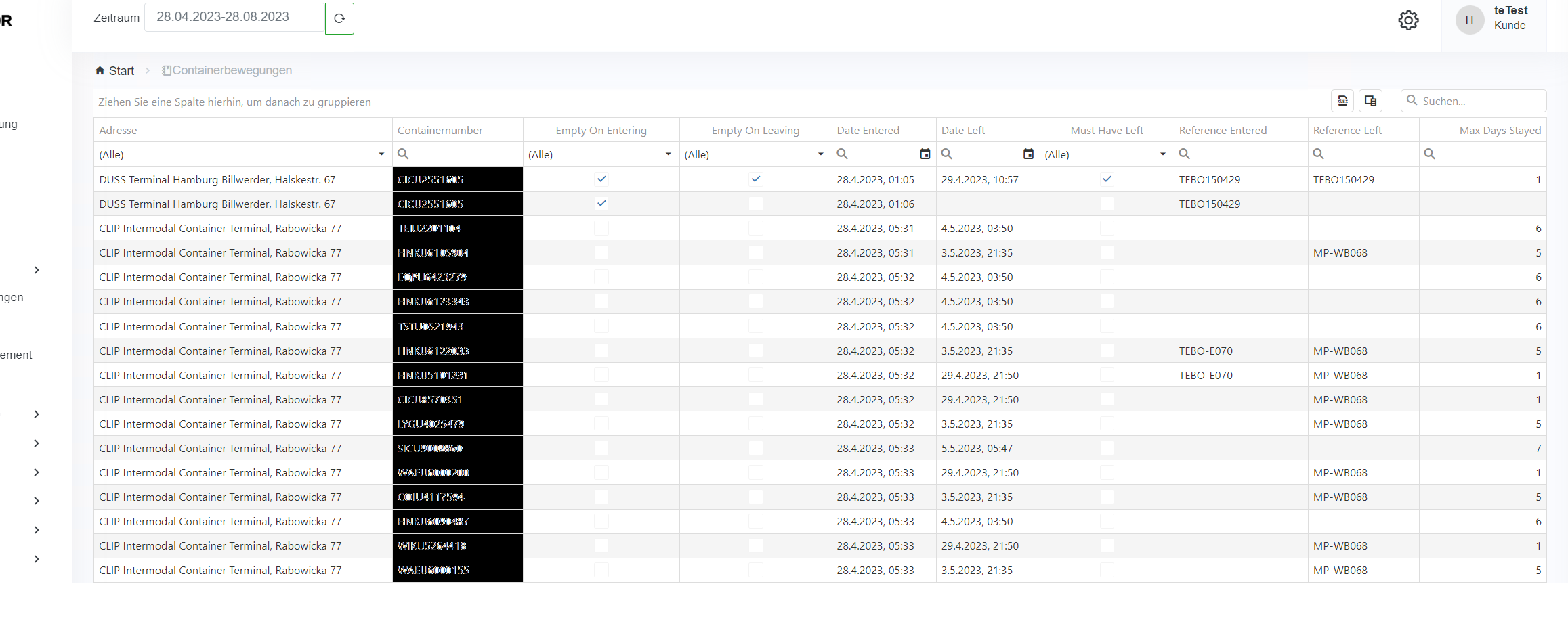
Task: Sort by the Max Days Stayed header
Action: (1500, 130)
